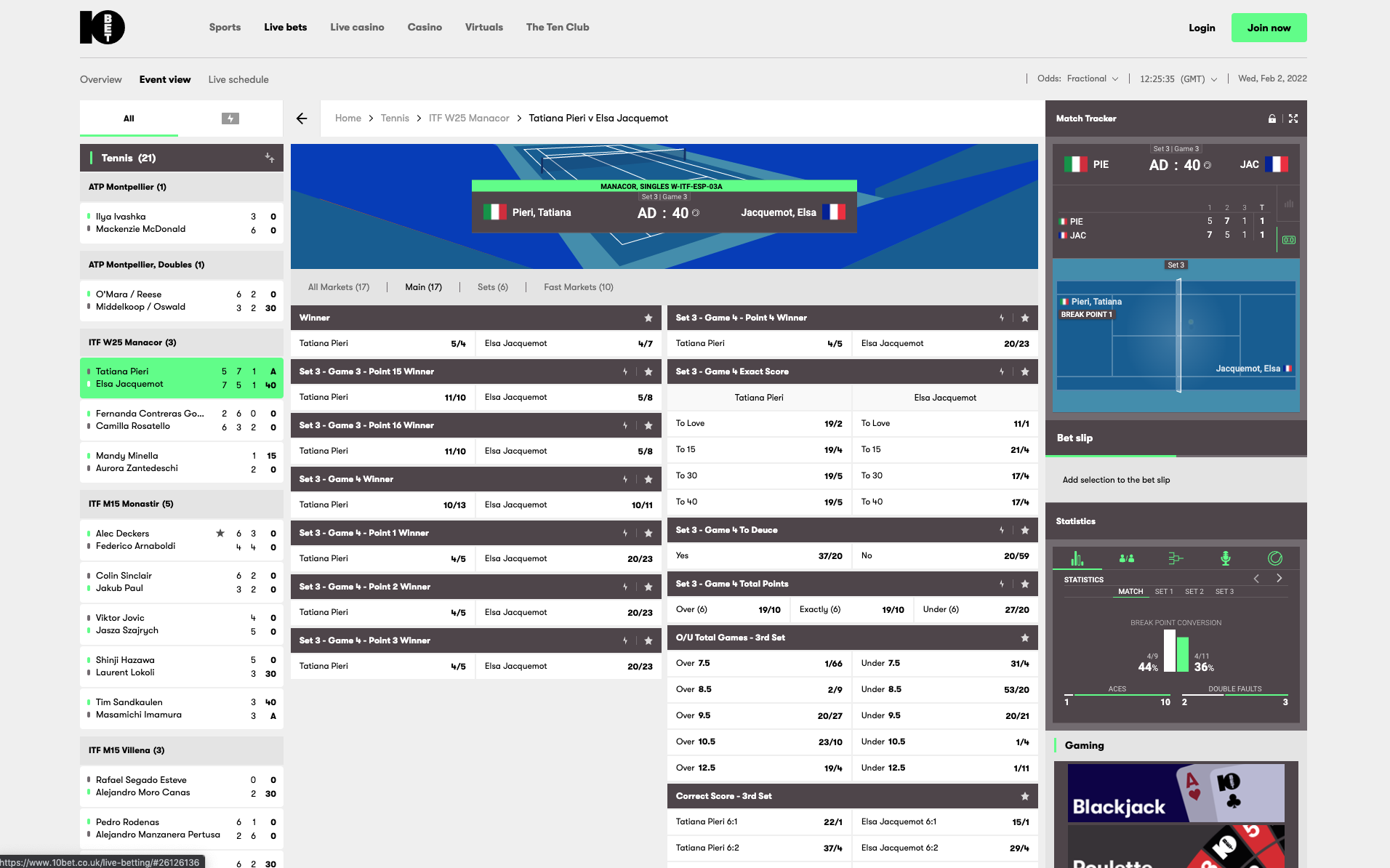Click the Match Tracker lock icon
The width and height of the screenshot is (1390, 868).
(x=1272, y=118)
